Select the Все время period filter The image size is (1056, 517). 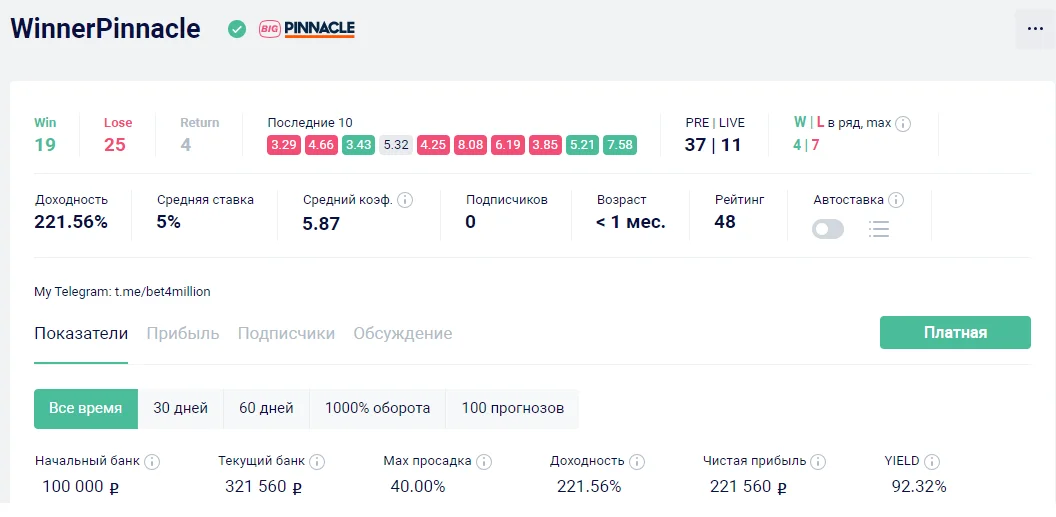pyautogui.click(x=86, y=409)
